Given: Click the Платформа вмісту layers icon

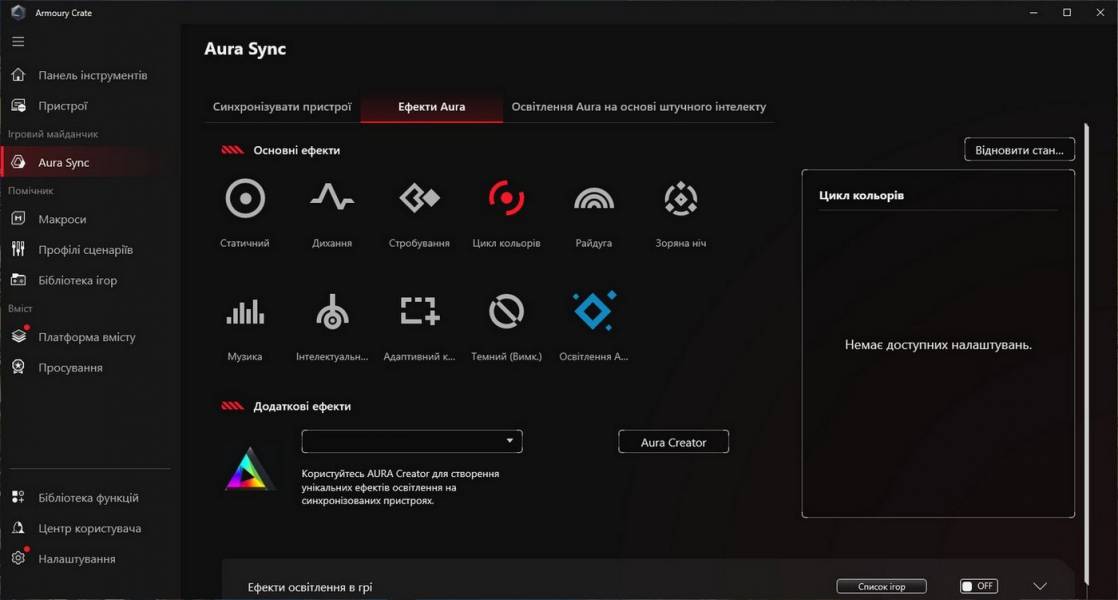Looking at the screenshot, I should [19, 336].
